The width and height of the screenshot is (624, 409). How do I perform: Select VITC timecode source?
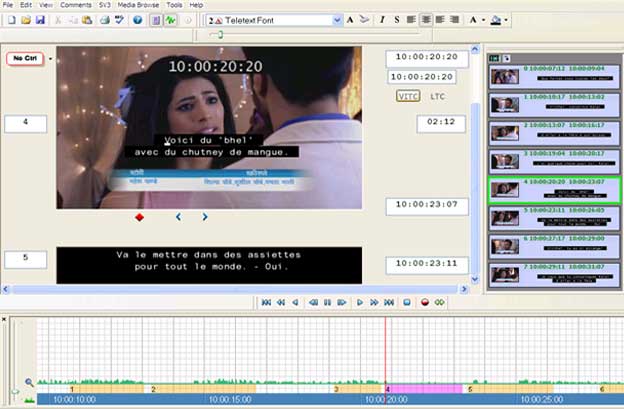click(x=408, y=96)
